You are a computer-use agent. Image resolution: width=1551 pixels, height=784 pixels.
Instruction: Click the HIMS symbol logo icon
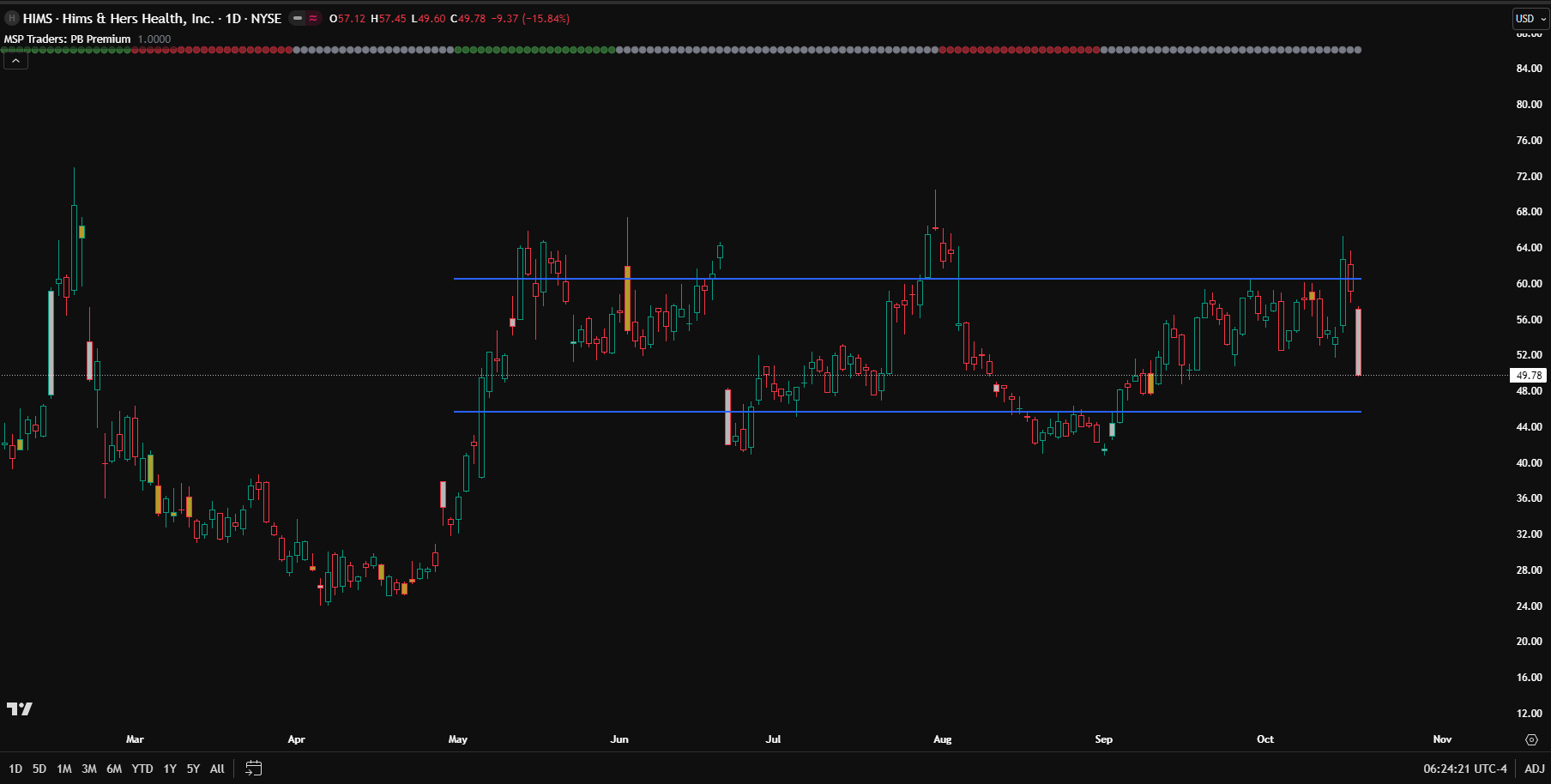[x=12, y=18]
